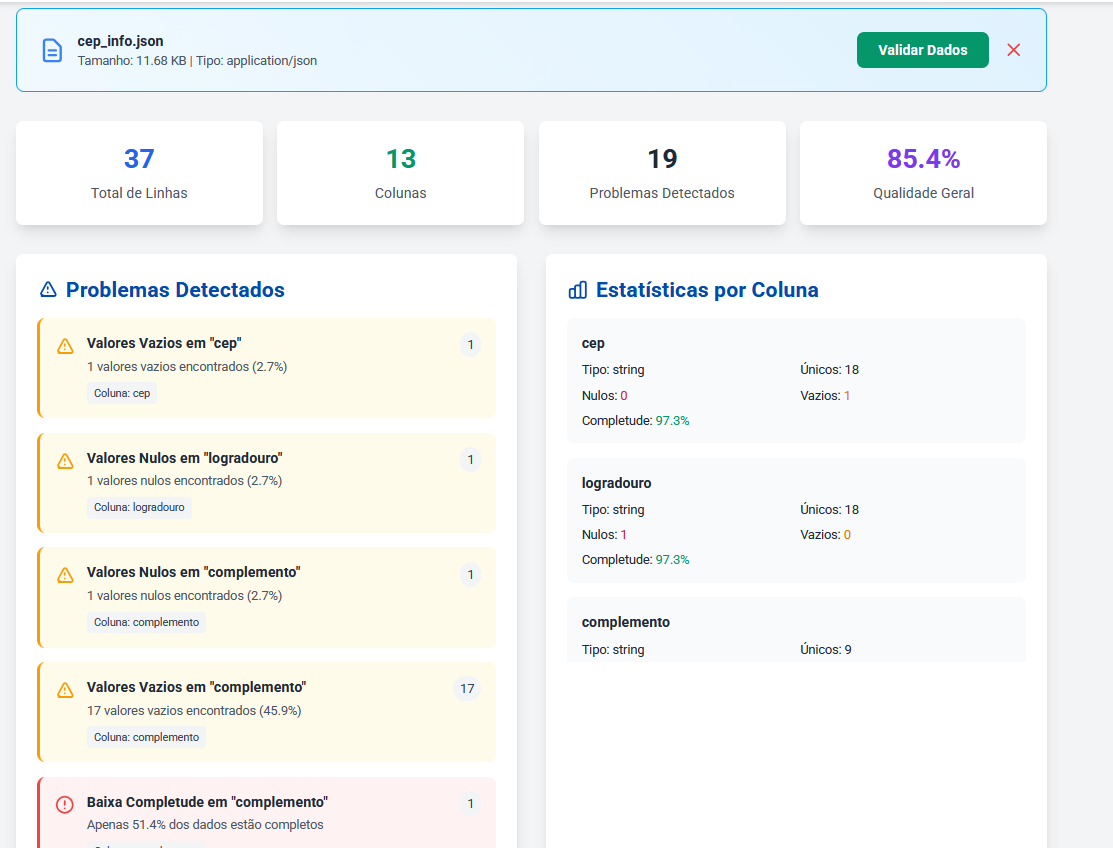Remove the uploaded file with red X
The width and height of the screenshot is (1113, 848).
tap(1013, 50)
